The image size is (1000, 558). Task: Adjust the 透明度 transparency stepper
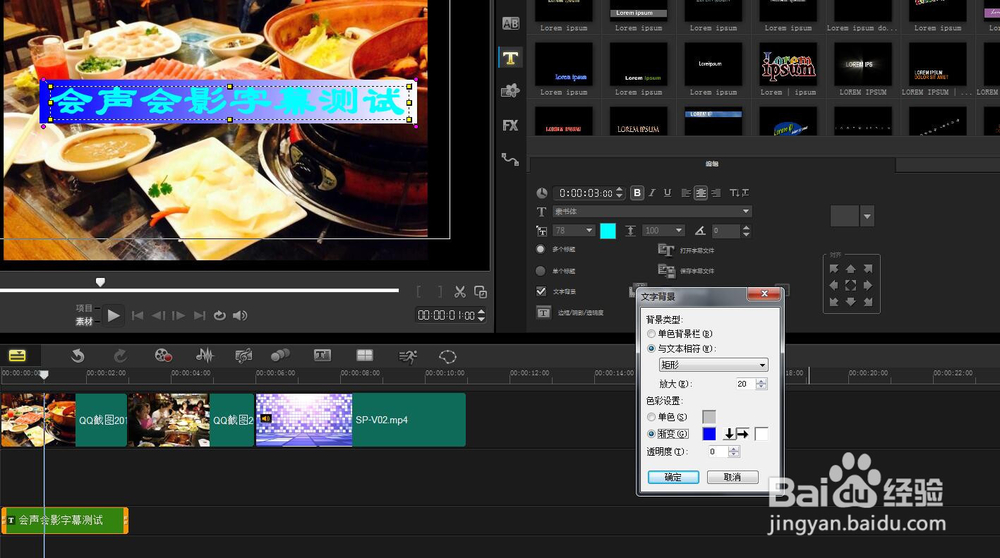point(733,452)
